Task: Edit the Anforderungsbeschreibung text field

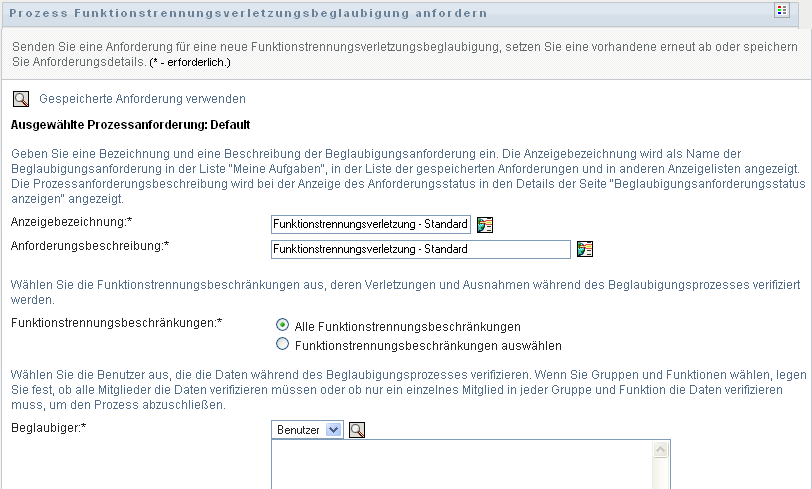Action: pos(420,249)
